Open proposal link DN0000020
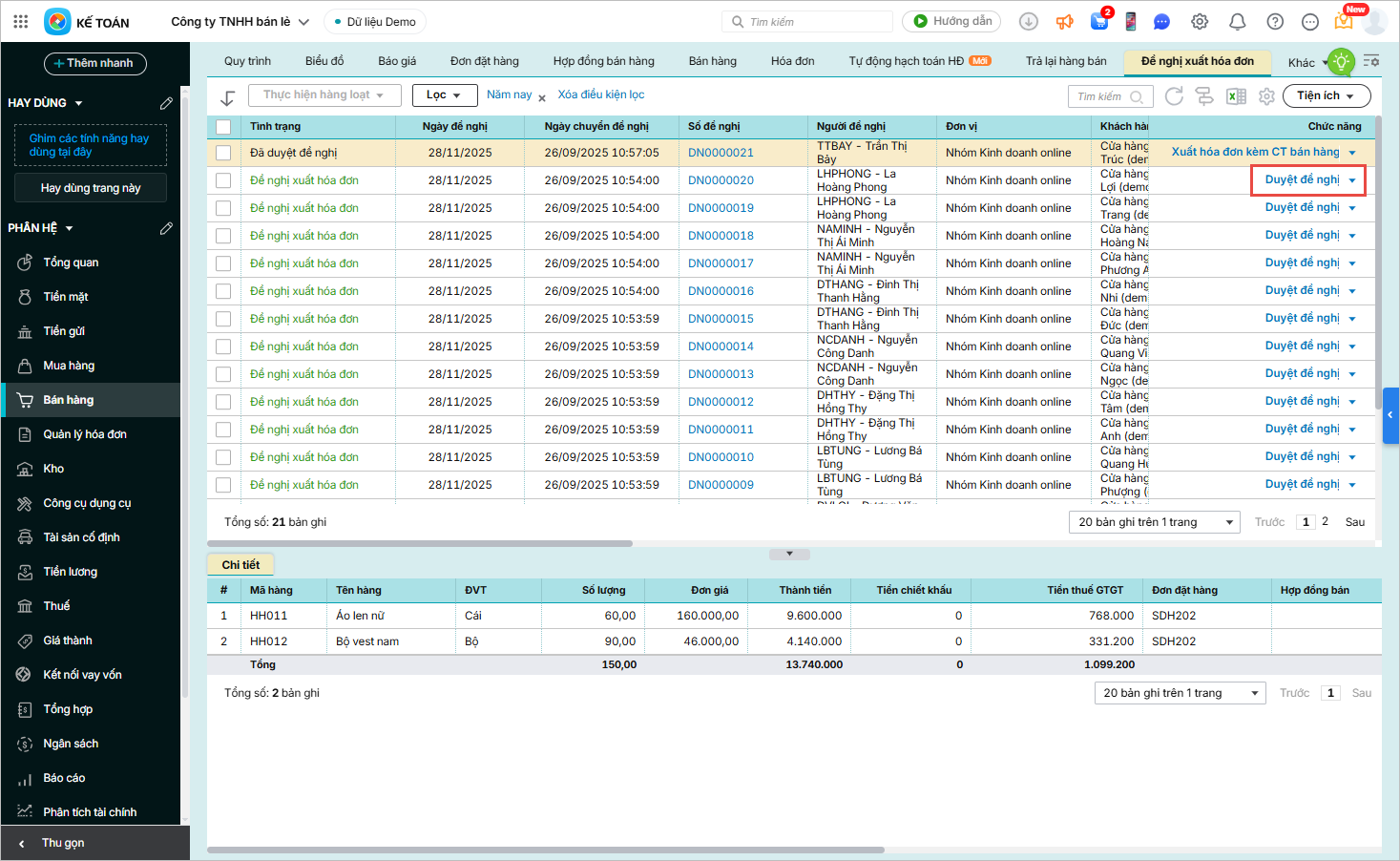The width and height of the screenshot is (1400, 861). [x=721, y=180]
